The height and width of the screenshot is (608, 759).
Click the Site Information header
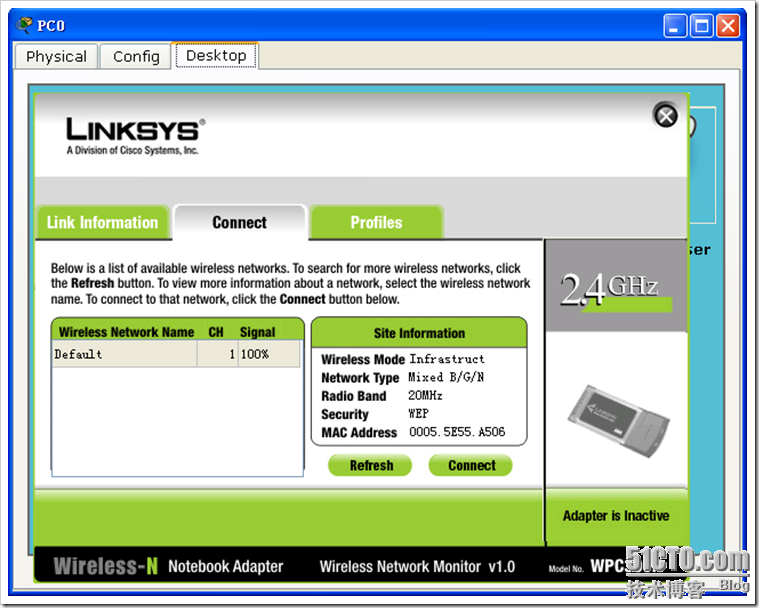pyautogui.click(x=419, y=333)
